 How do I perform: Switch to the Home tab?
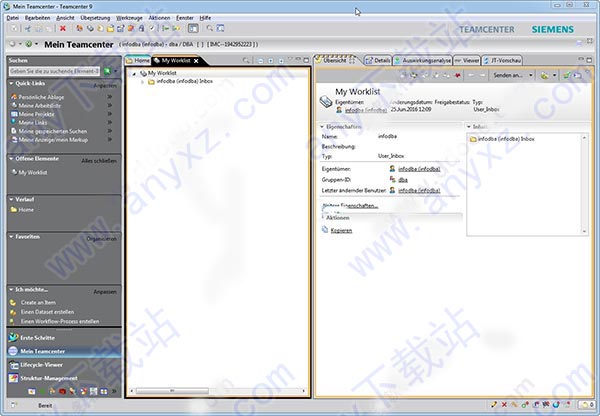(x=138, y=60)
